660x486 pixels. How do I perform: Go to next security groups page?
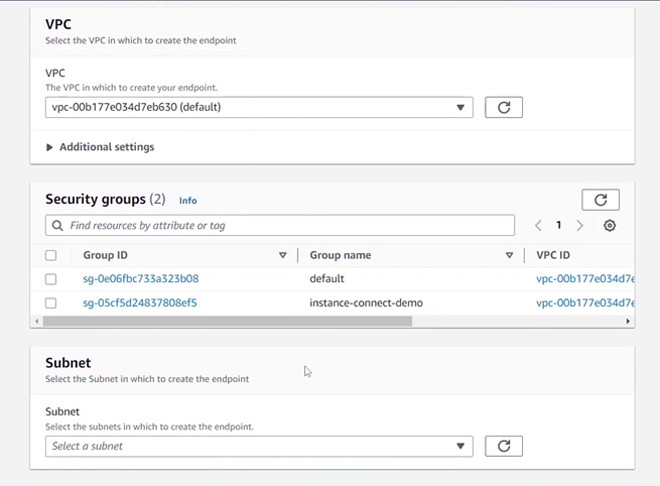coord(580,226)
